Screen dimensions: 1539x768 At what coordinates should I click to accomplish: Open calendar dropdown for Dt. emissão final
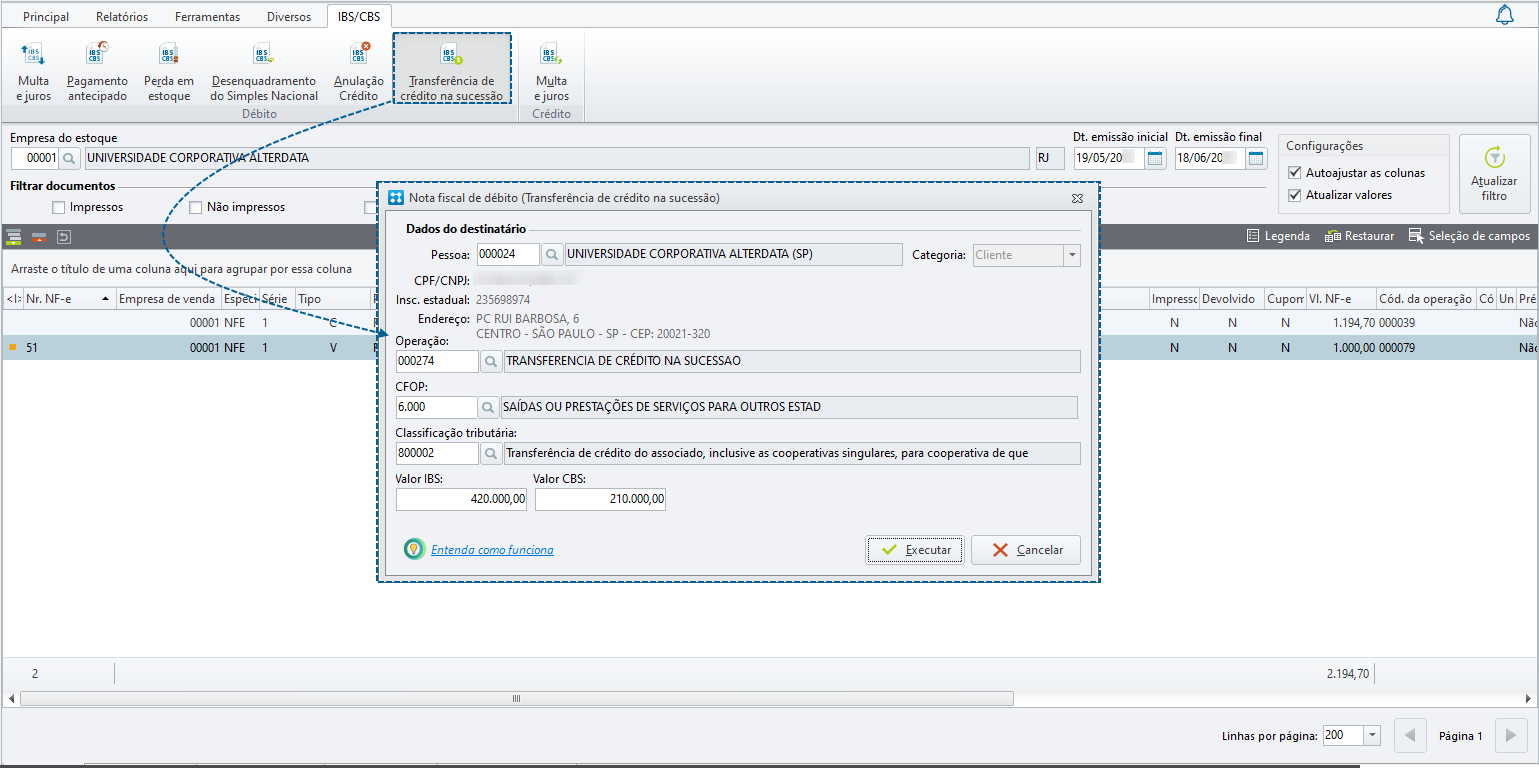(1257, 158)
